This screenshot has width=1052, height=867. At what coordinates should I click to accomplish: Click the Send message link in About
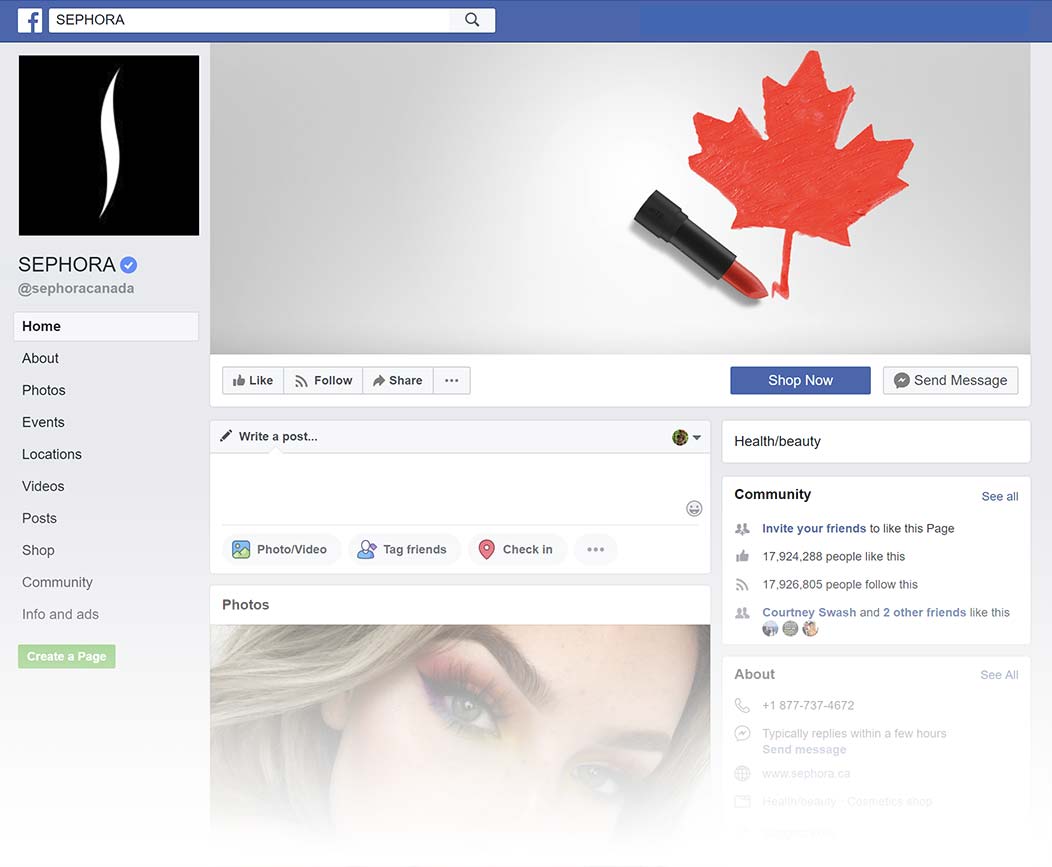pyautogui.click(x=804, y=750)
